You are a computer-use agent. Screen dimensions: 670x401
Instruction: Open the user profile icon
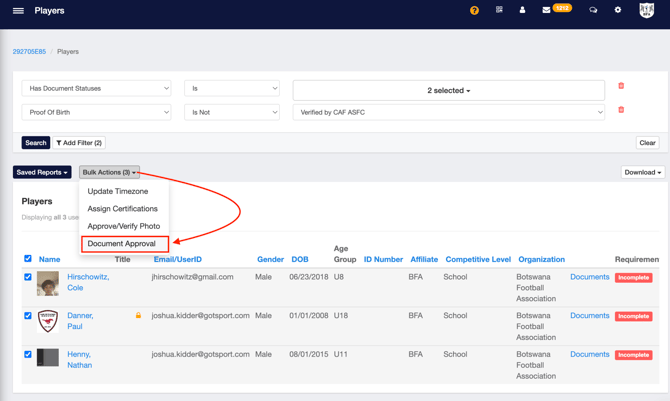[x=522, y=10]
